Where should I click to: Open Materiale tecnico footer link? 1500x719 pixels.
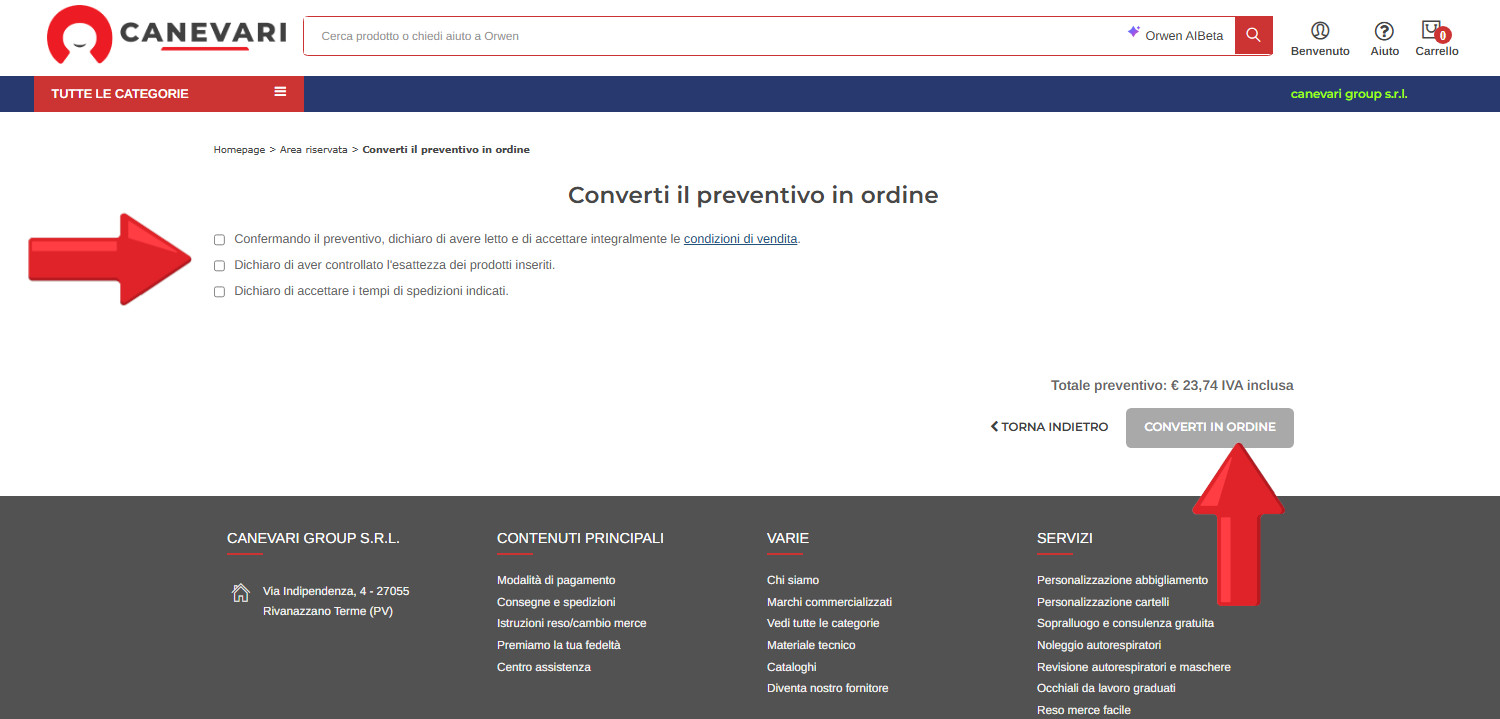pyautogui.click(x=811, y=645)
